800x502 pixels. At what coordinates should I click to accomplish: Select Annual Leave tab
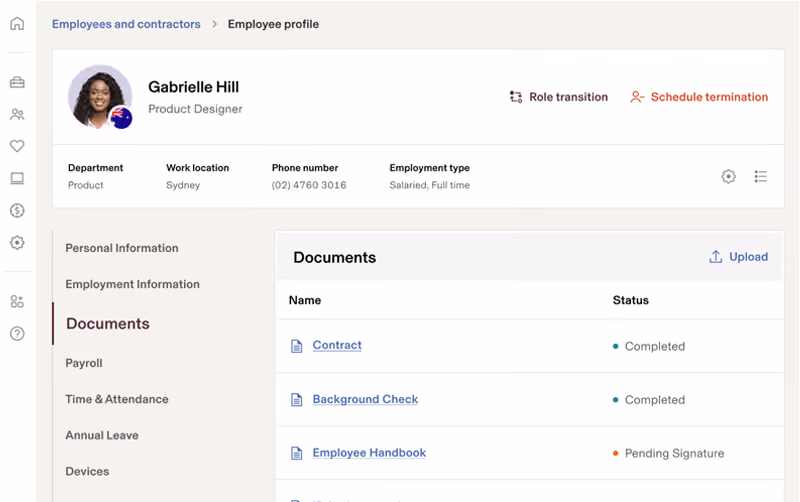pyautogui.click(x=102, y=435)
